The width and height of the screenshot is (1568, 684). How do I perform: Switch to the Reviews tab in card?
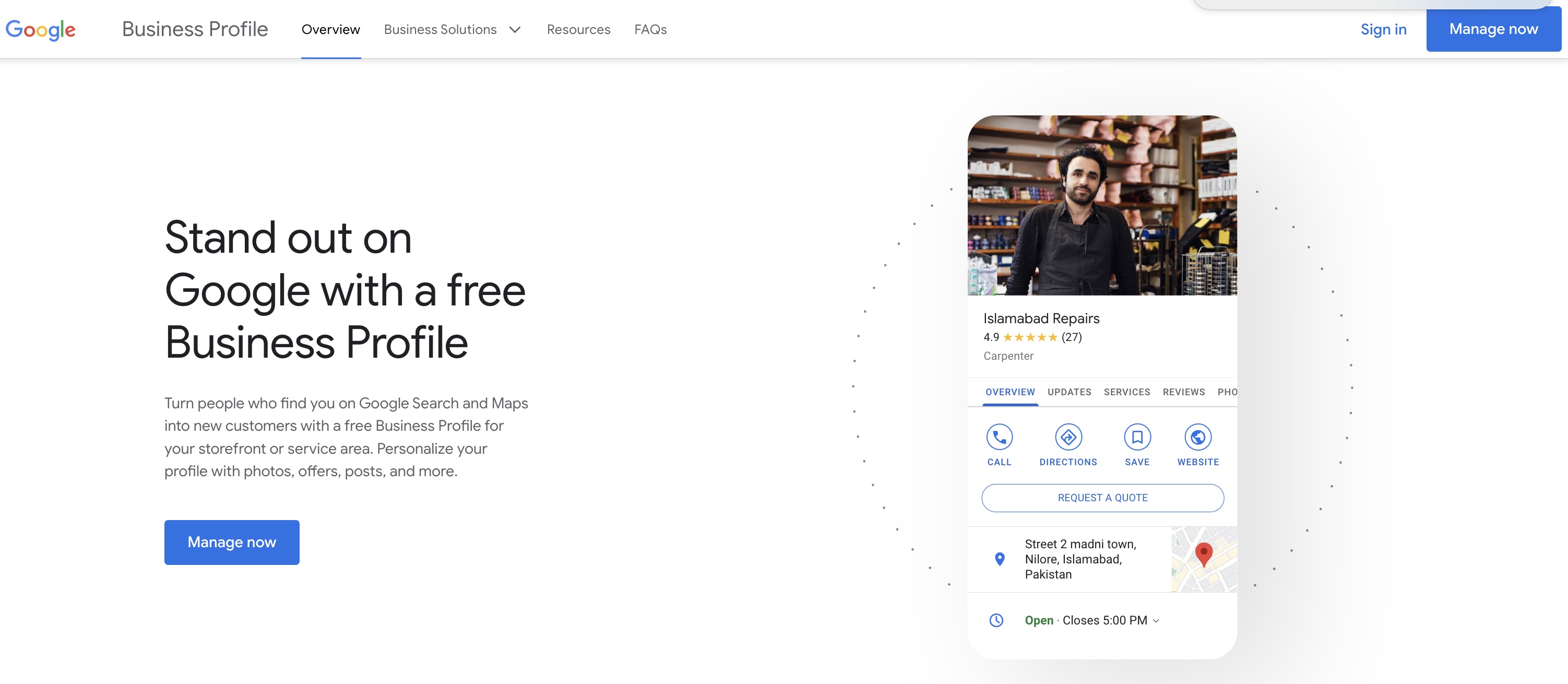click(1183, 392)
